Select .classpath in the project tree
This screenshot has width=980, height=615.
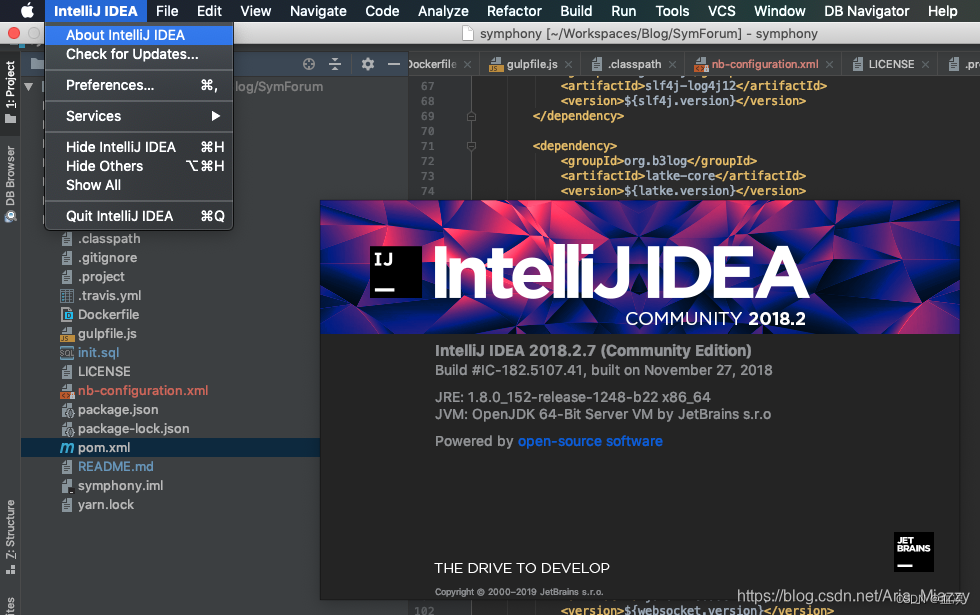pos(109,239)
